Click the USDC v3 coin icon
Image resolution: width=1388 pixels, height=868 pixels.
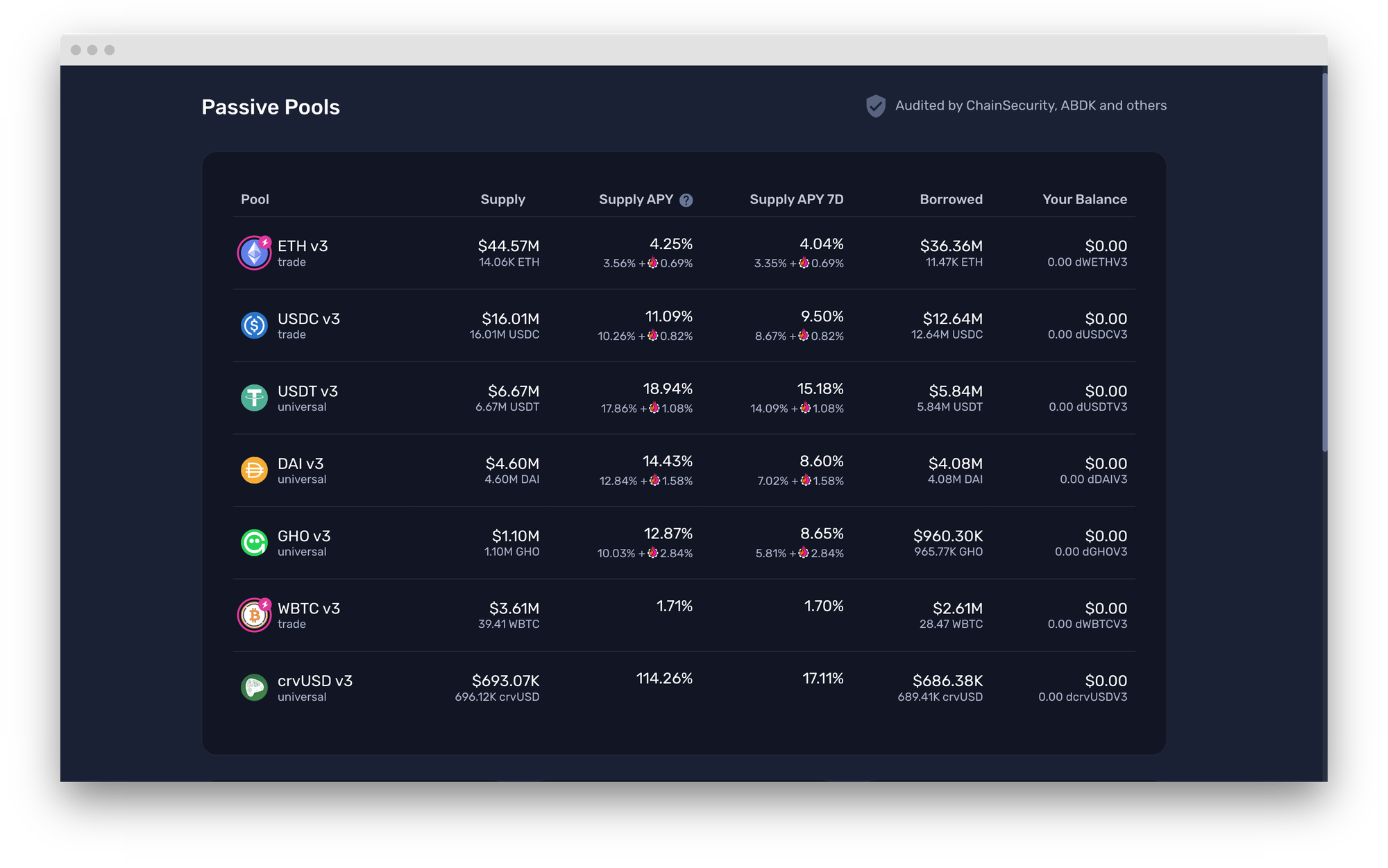[254, 325]
